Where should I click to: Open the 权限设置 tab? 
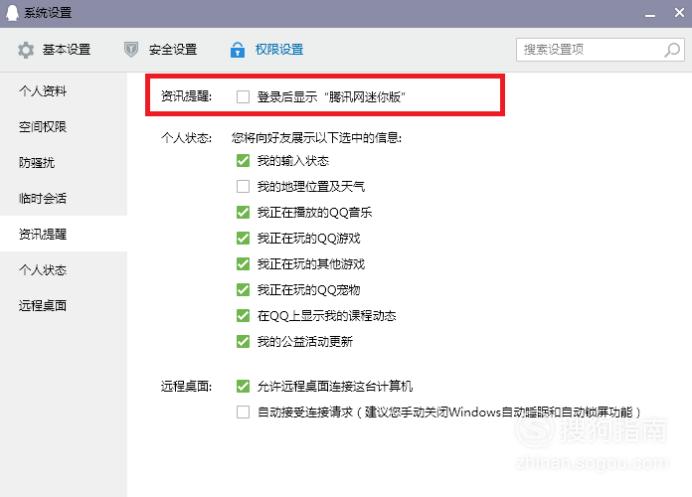267,49
